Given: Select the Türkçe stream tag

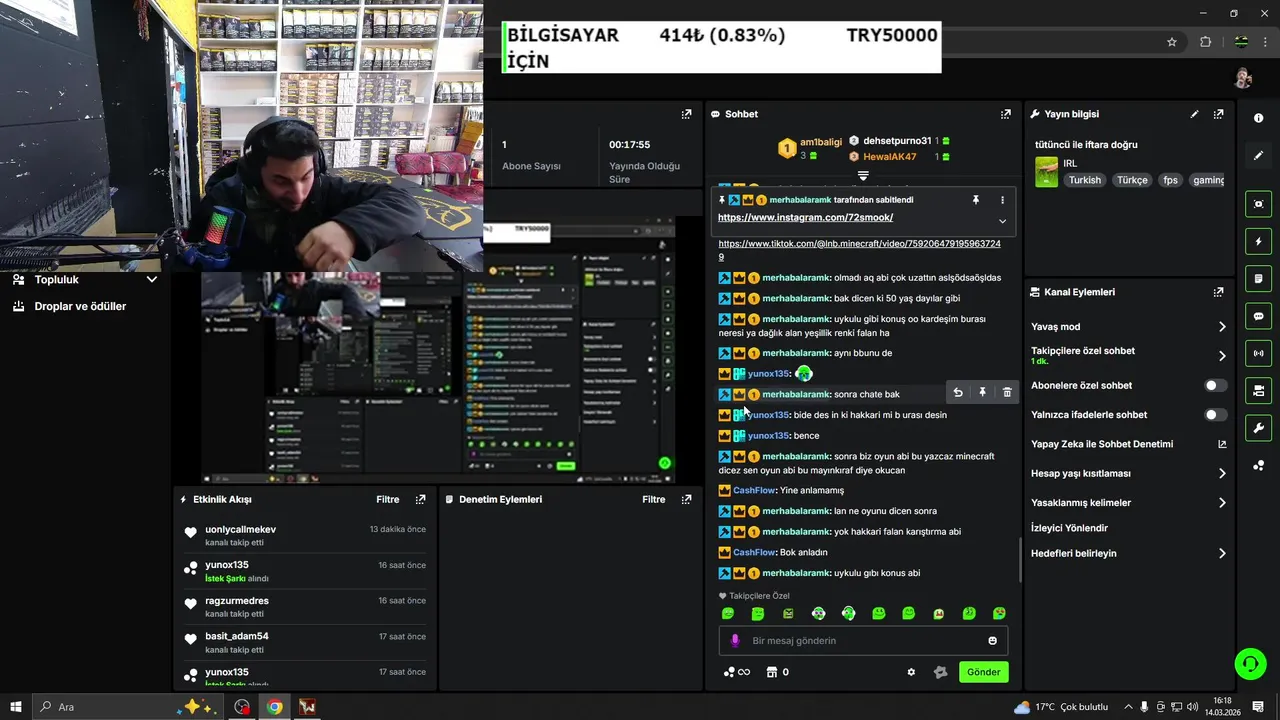Looking at the screenshot, I should coord(1132,180).
